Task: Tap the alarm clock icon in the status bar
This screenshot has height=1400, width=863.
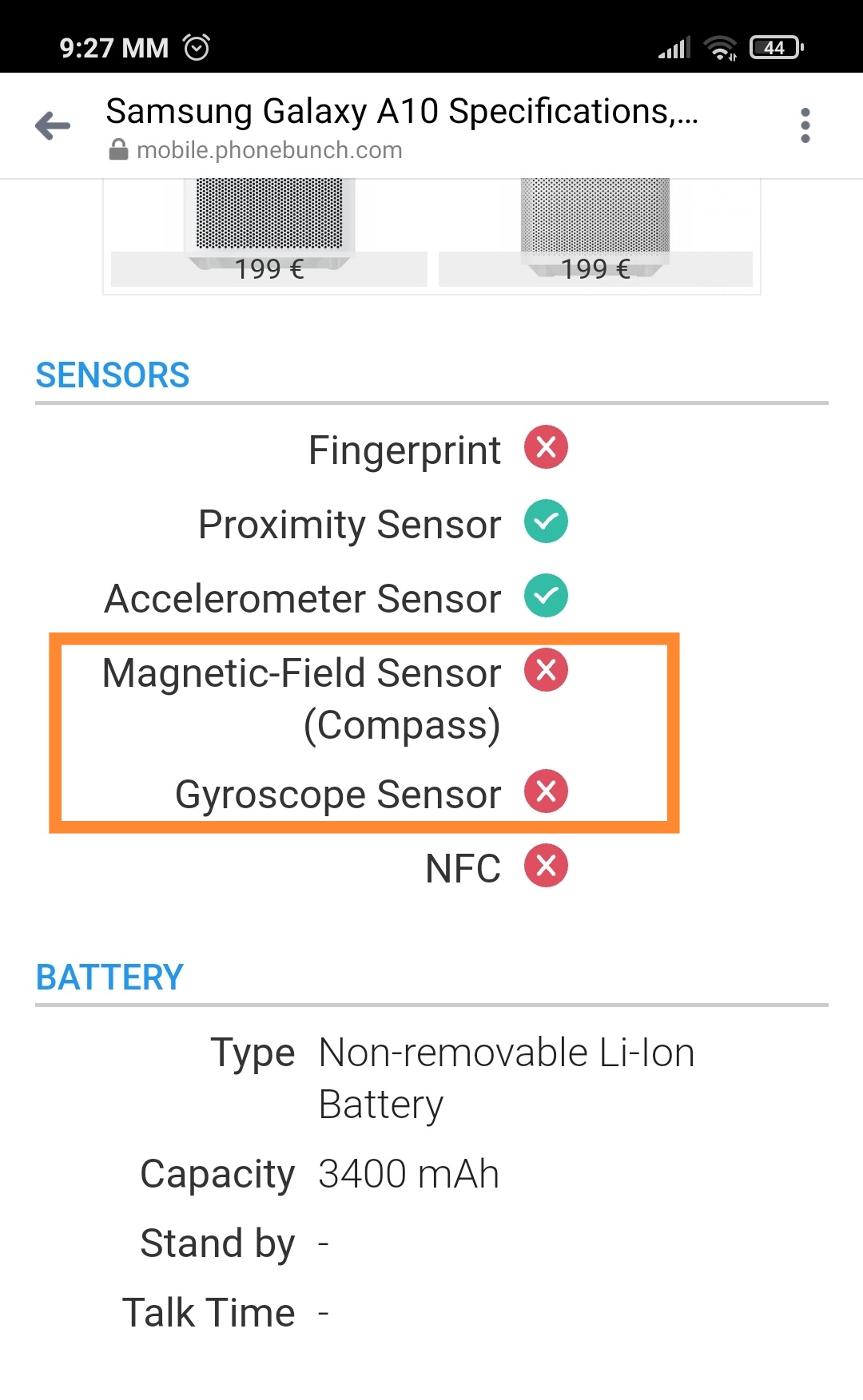Action: tap(197, 47)
